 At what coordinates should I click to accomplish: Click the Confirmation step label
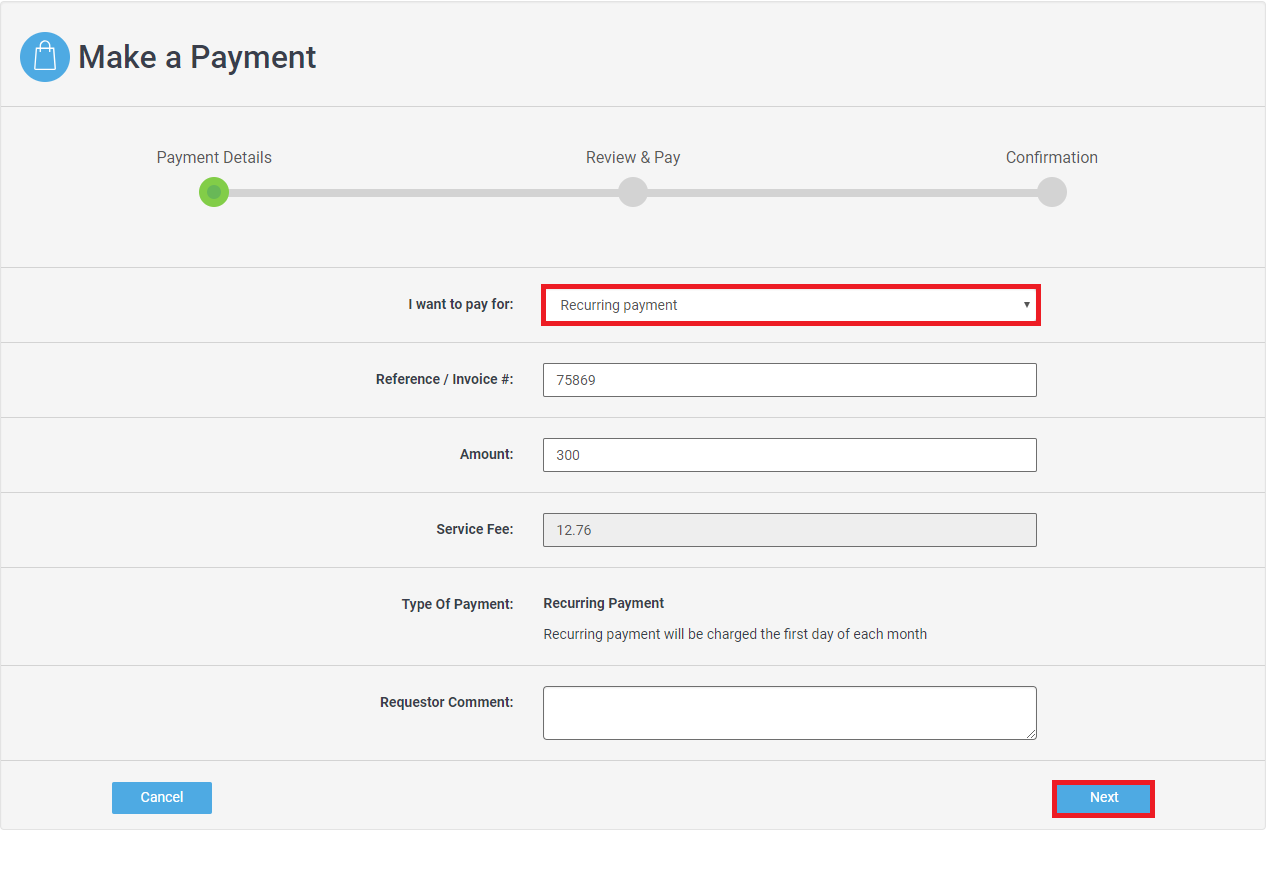coord(1052,158)
